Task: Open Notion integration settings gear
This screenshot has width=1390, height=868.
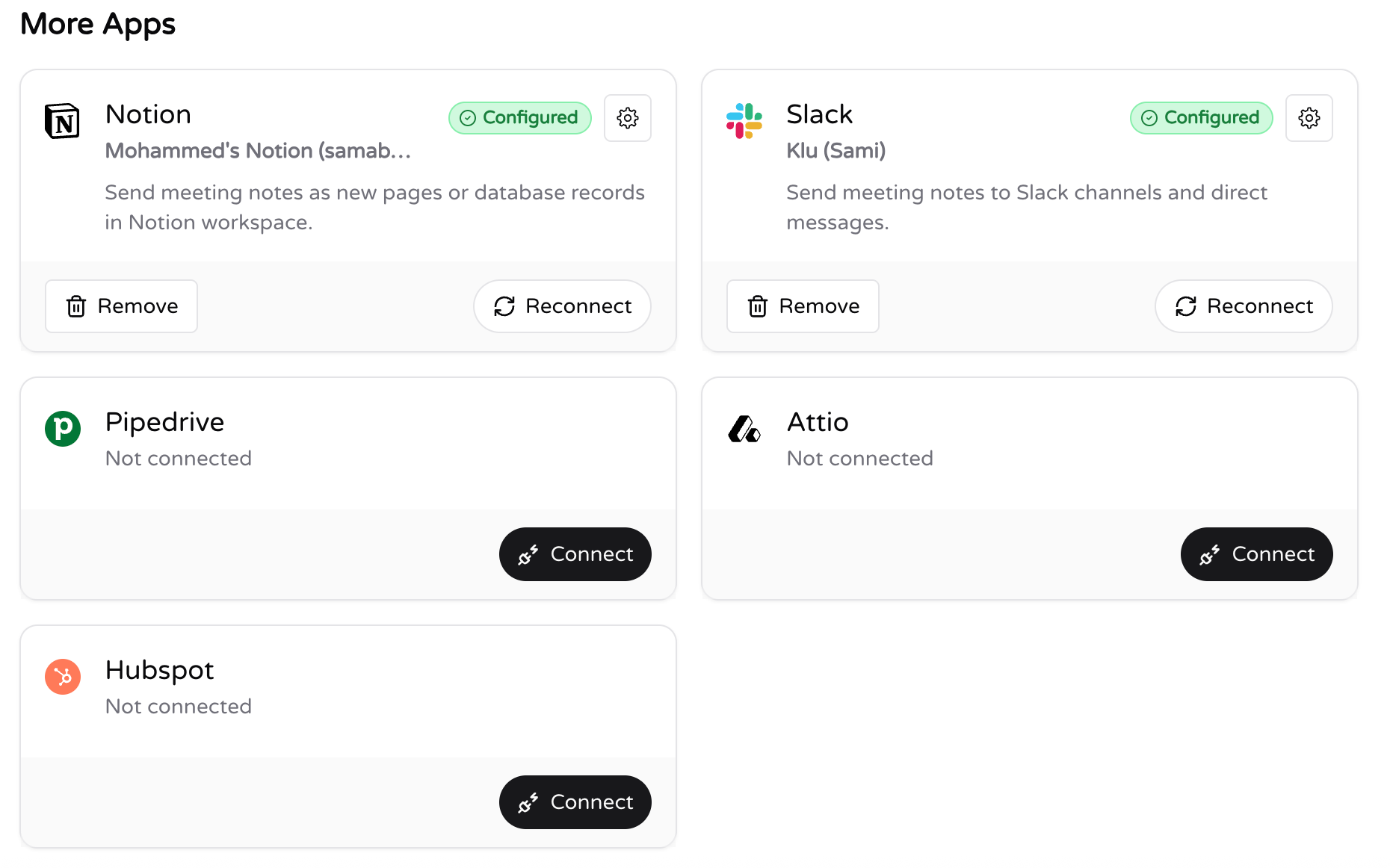Action: click(x=627, y=118)
